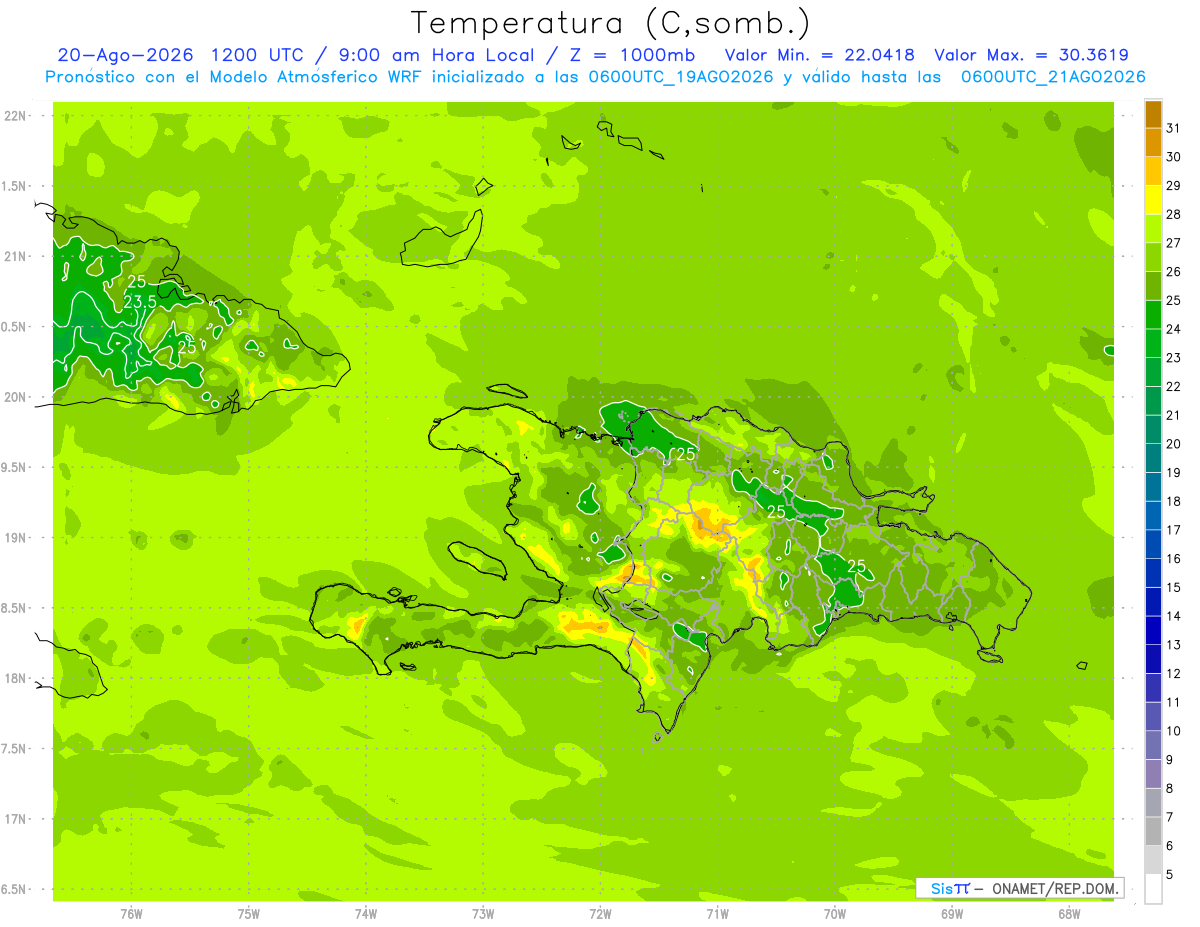Click the 21N latitude label
Viewport: 1200px width, 927px height.
point(15,256)
